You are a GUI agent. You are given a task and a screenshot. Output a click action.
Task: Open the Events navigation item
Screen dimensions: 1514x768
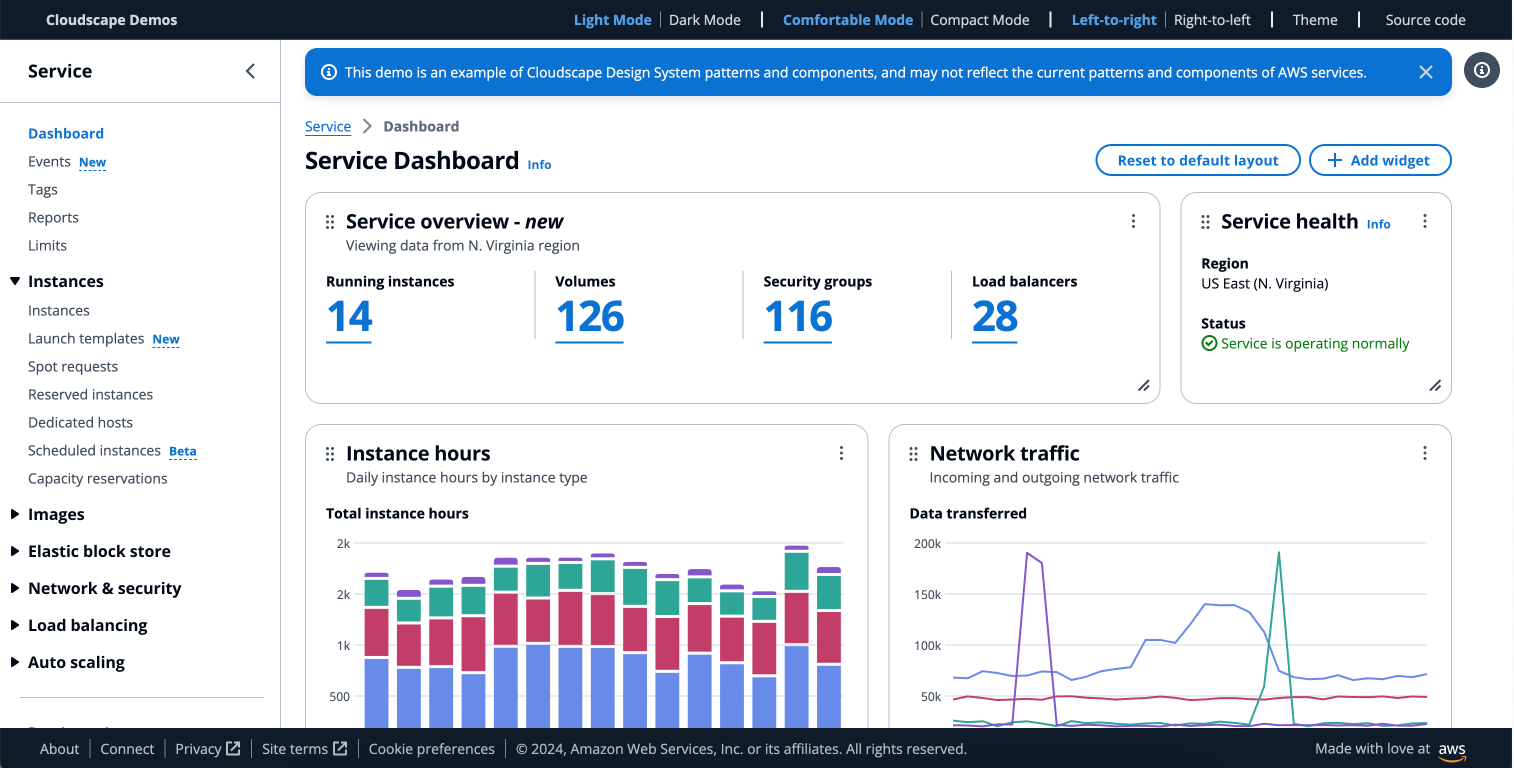click(49, 162)
